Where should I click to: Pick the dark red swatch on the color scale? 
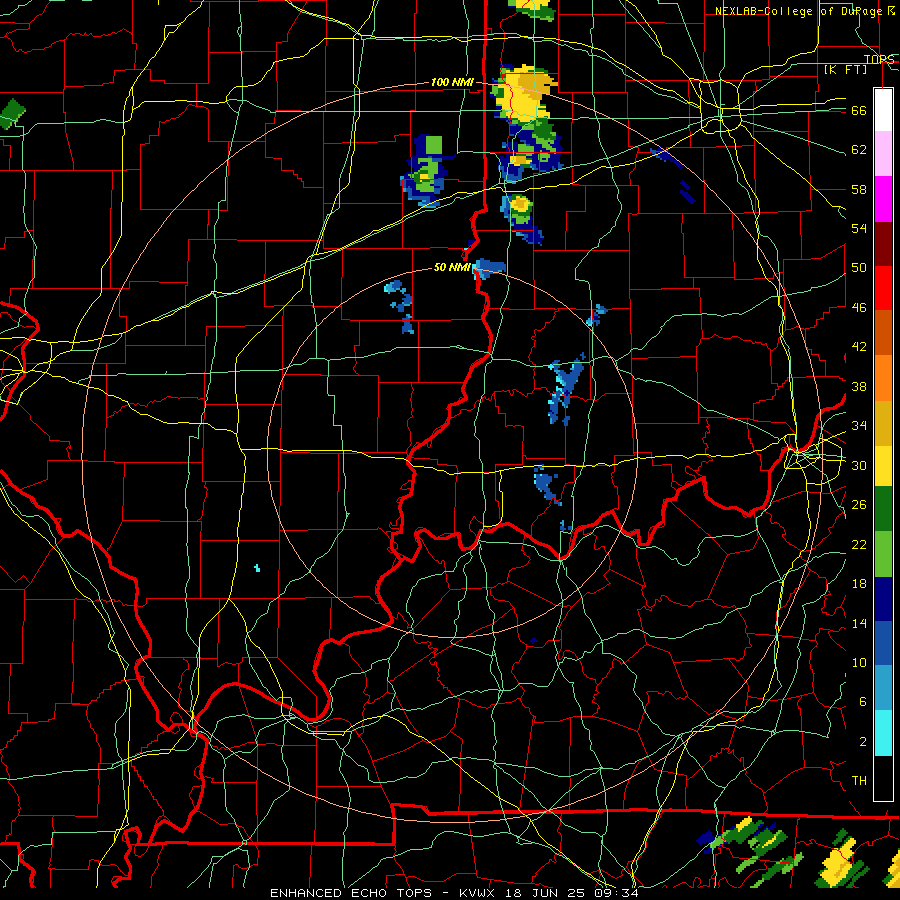tap(883, 244)
